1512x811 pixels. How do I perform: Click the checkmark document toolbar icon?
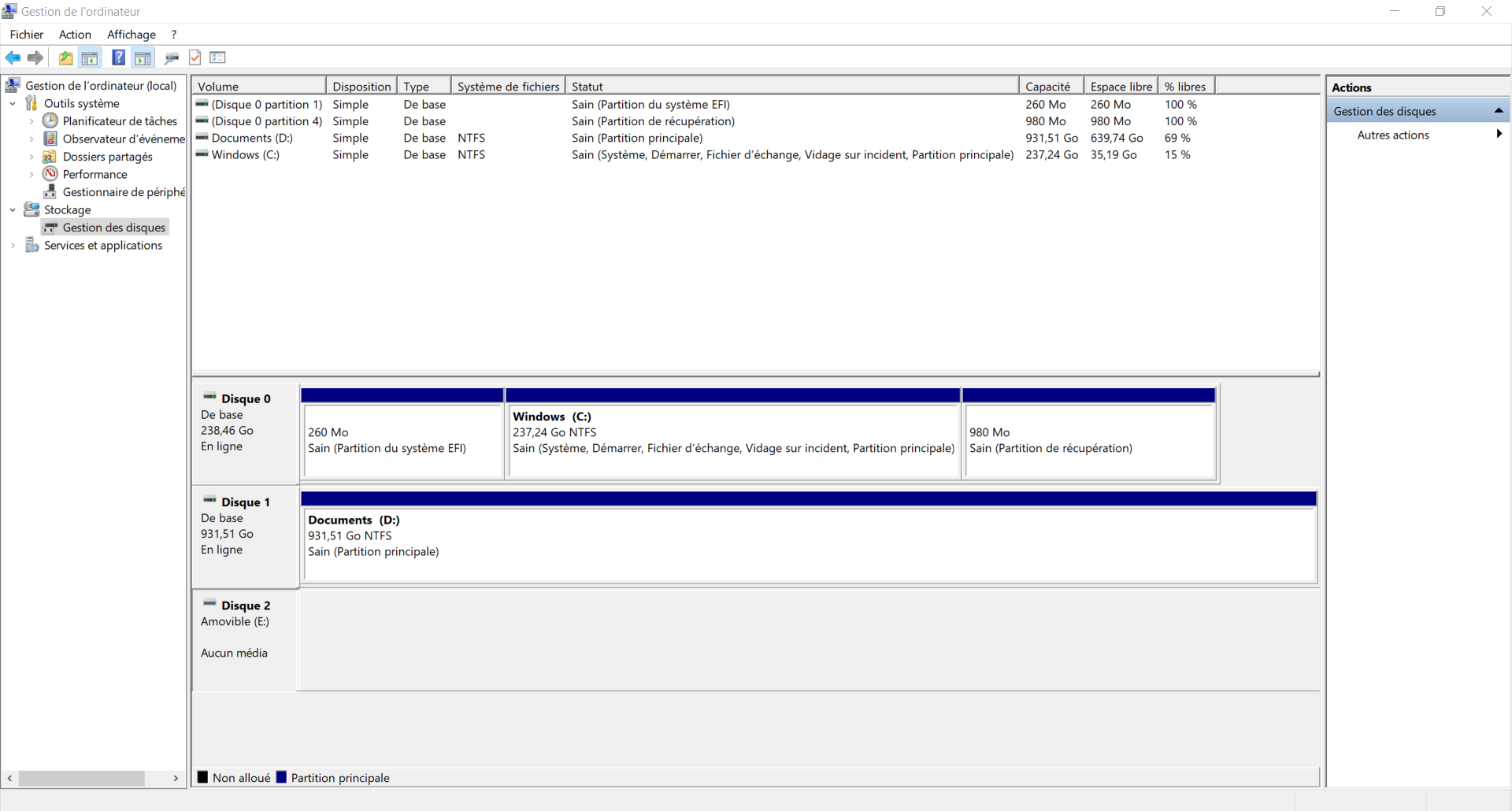pyautogui.click(x=195, y=57)
